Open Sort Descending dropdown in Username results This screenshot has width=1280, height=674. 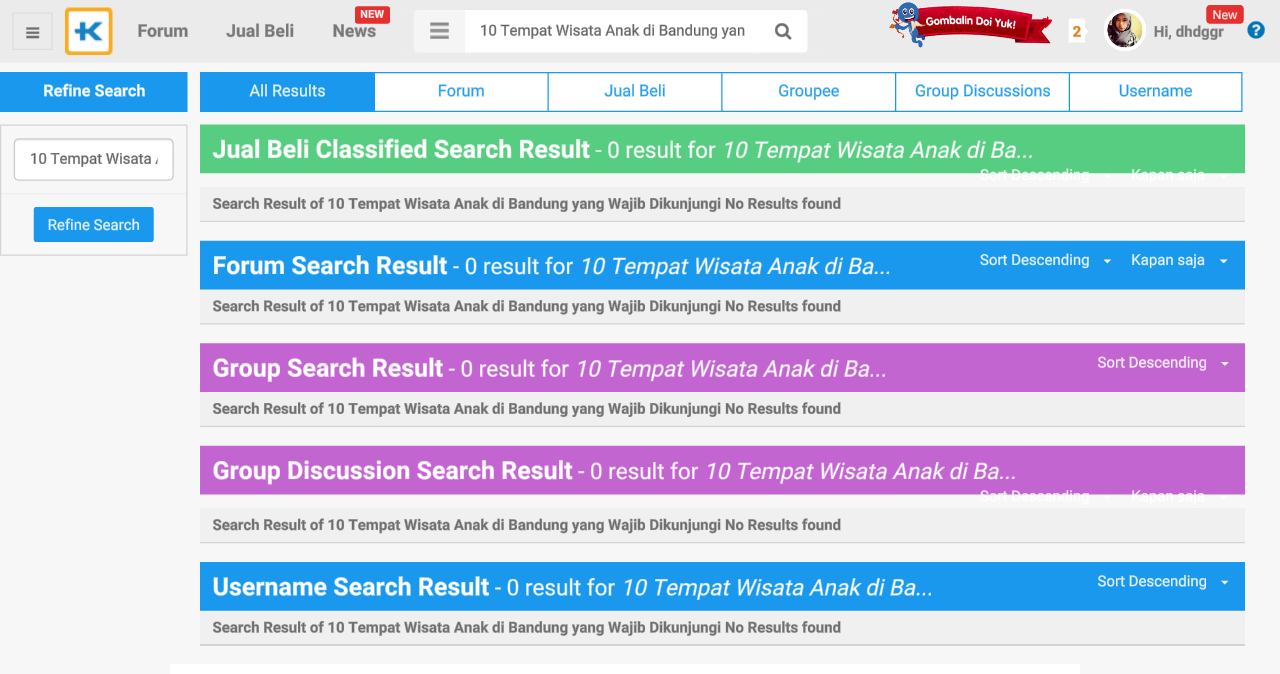coord(1163,581)
